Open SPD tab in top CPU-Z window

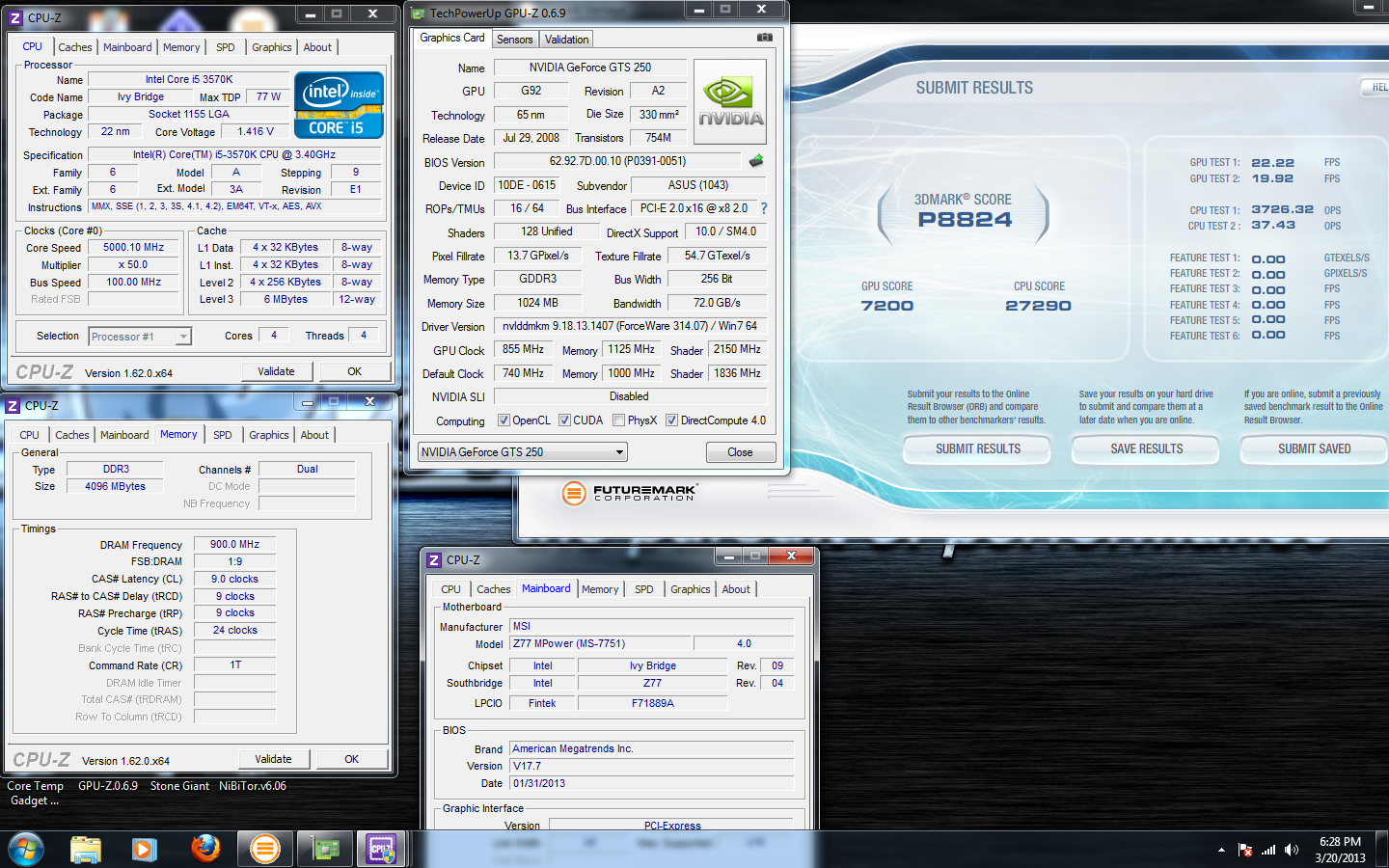pos(225,47)
